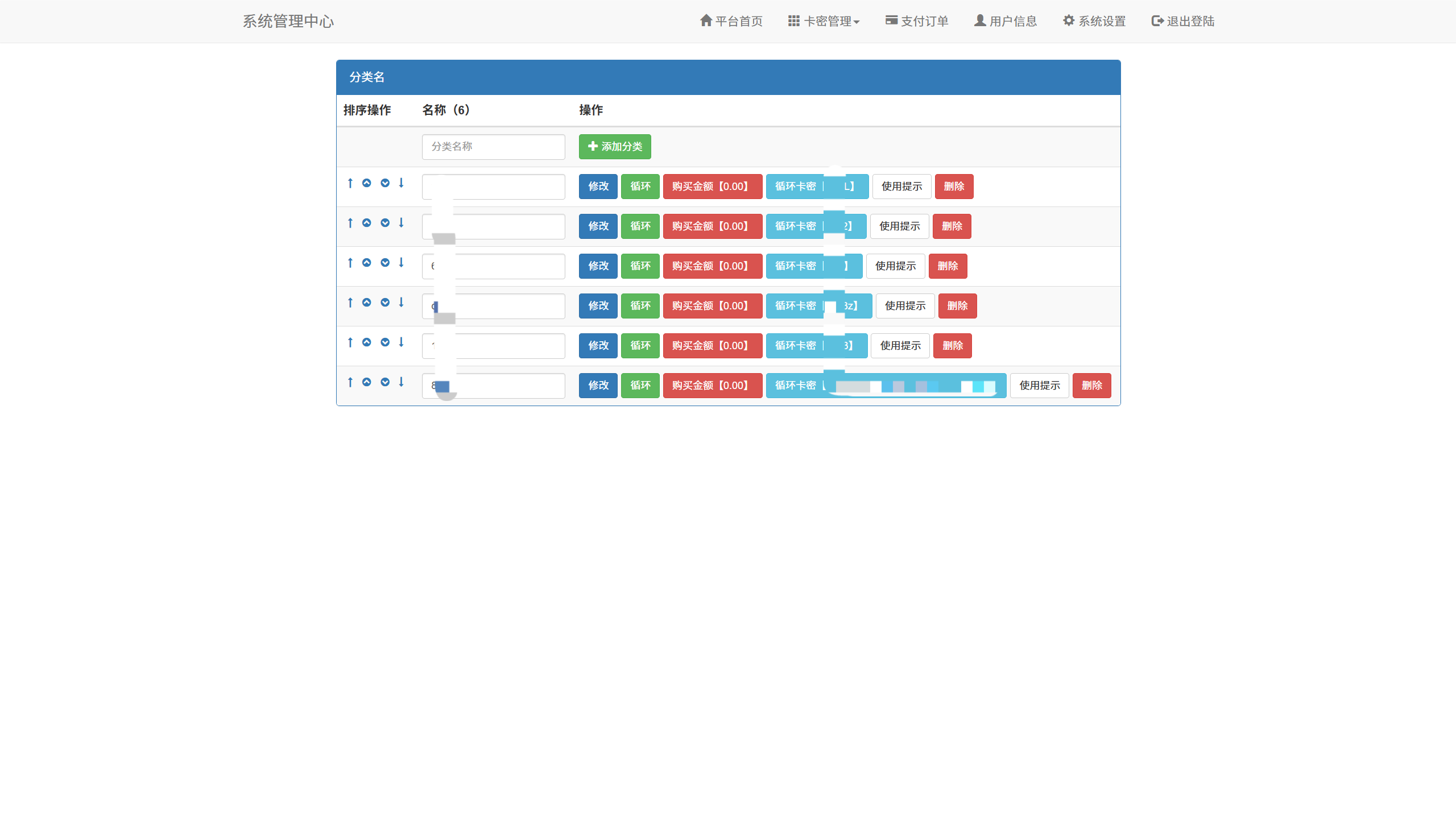Click the name field of the row whose 循环卡密 ends L】

tap(494, 187)
